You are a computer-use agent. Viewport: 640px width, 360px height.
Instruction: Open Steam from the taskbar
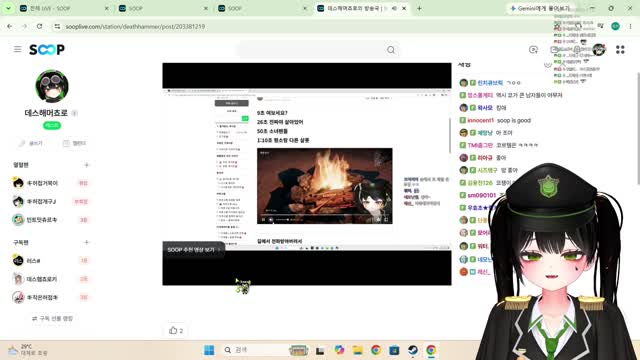pyautogui.click(x=413, y=350)
